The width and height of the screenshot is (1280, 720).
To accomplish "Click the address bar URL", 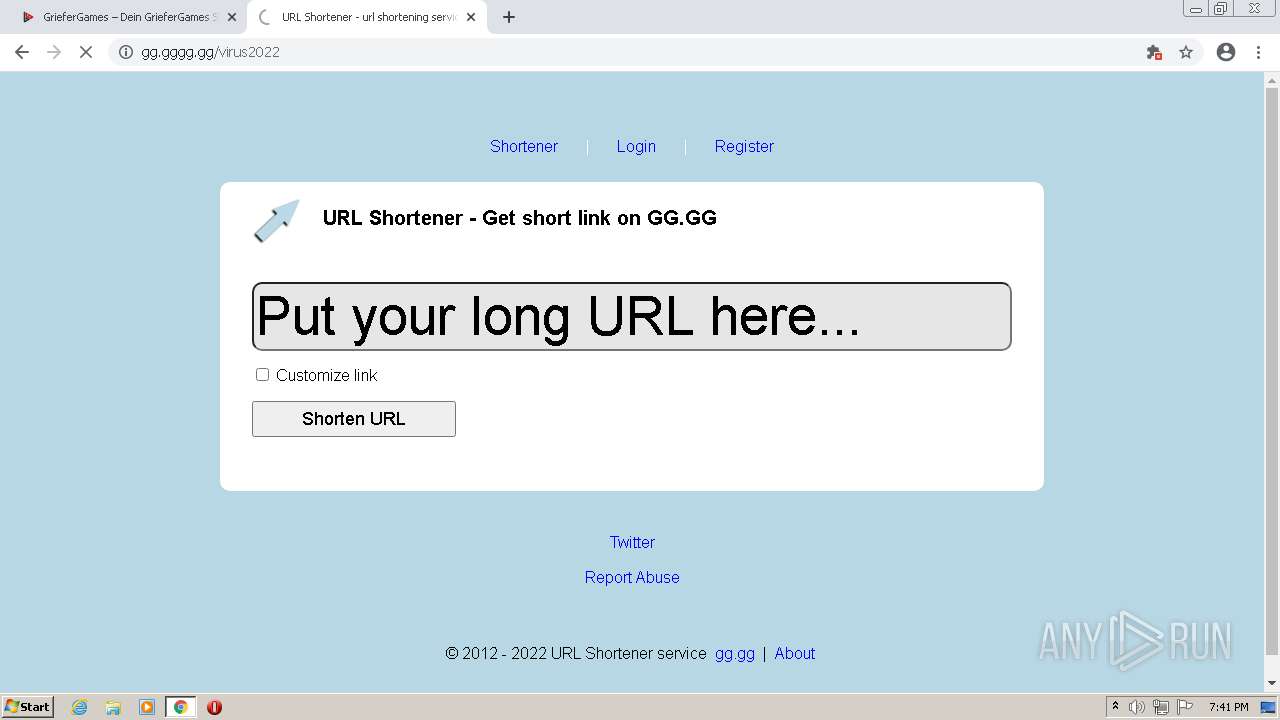I will point(210,52).
